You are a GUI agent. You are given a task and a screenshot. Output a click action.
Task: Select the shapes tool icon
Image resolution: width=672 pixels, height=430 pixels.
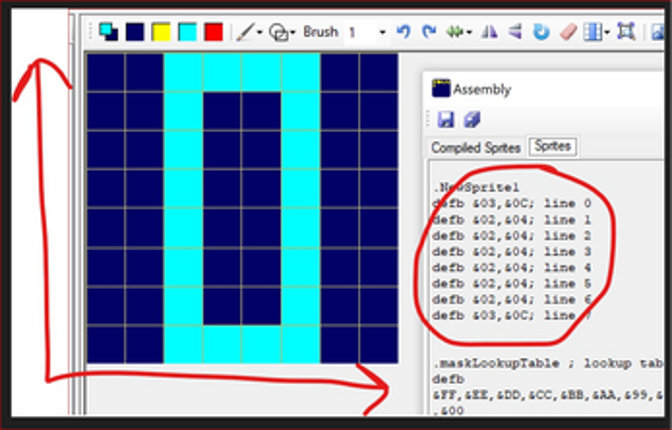(x=279, y=33)
